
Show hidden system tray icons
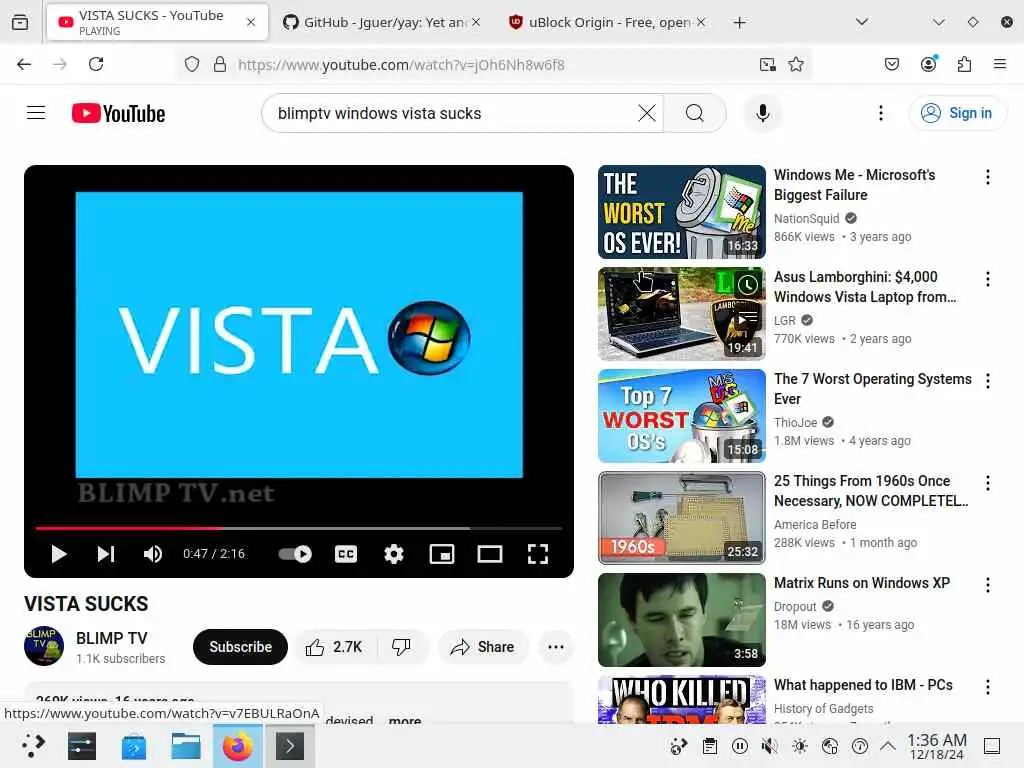coord(888,746)
